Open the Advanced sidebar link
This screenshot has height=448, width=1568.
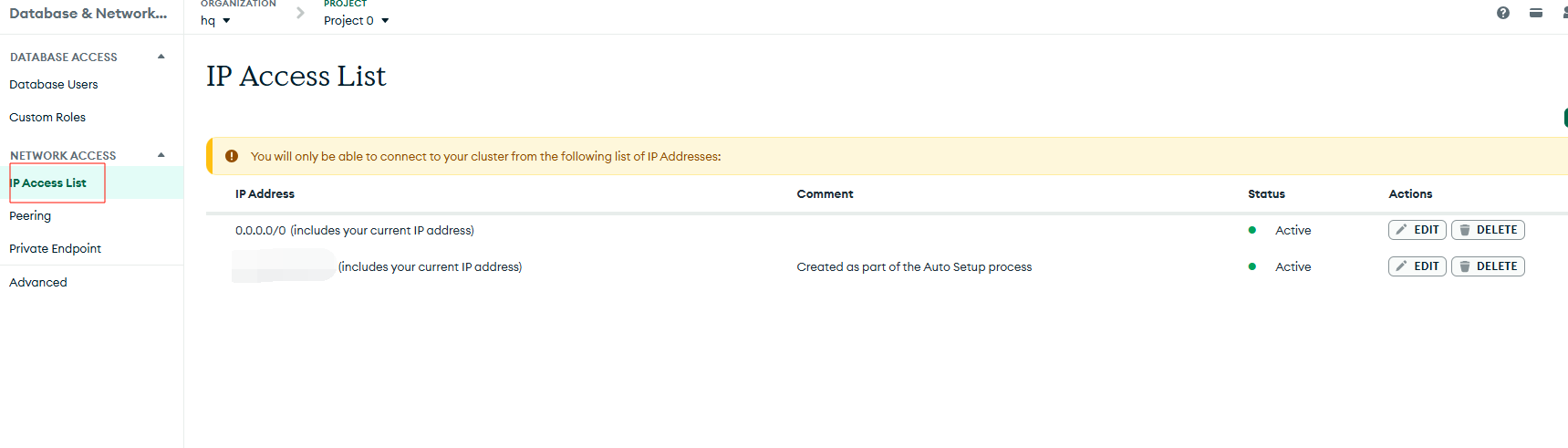coord(38,283)
